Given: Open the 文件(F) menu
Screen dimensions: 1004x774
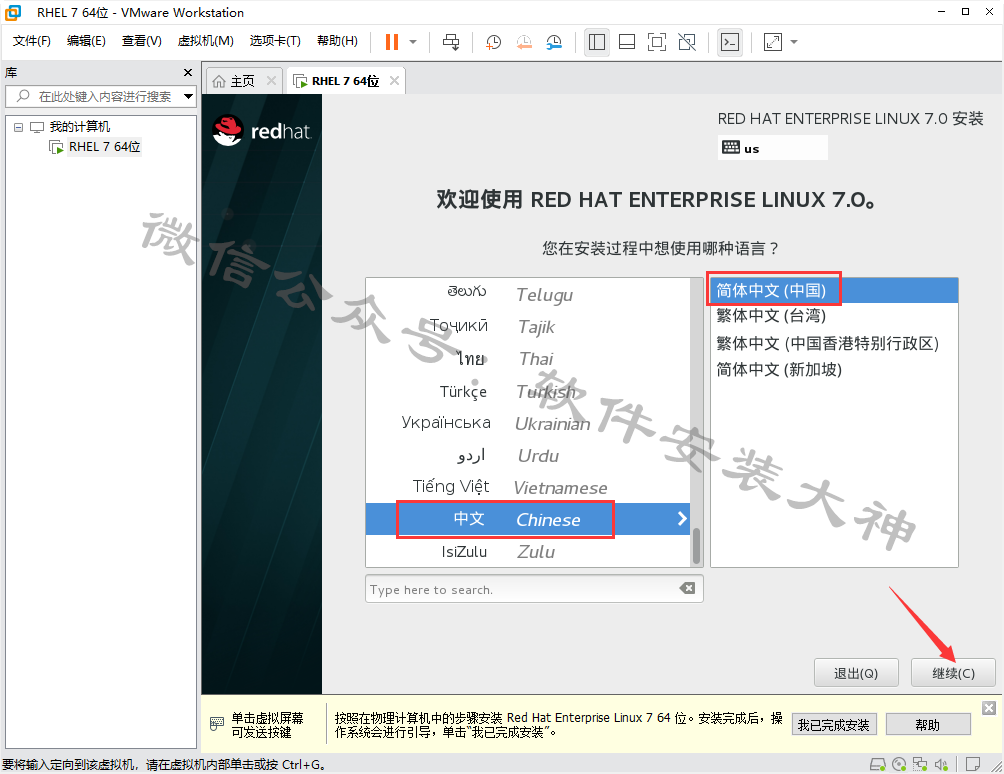Looking at the screenshot, I should click(x=32, y=41).
